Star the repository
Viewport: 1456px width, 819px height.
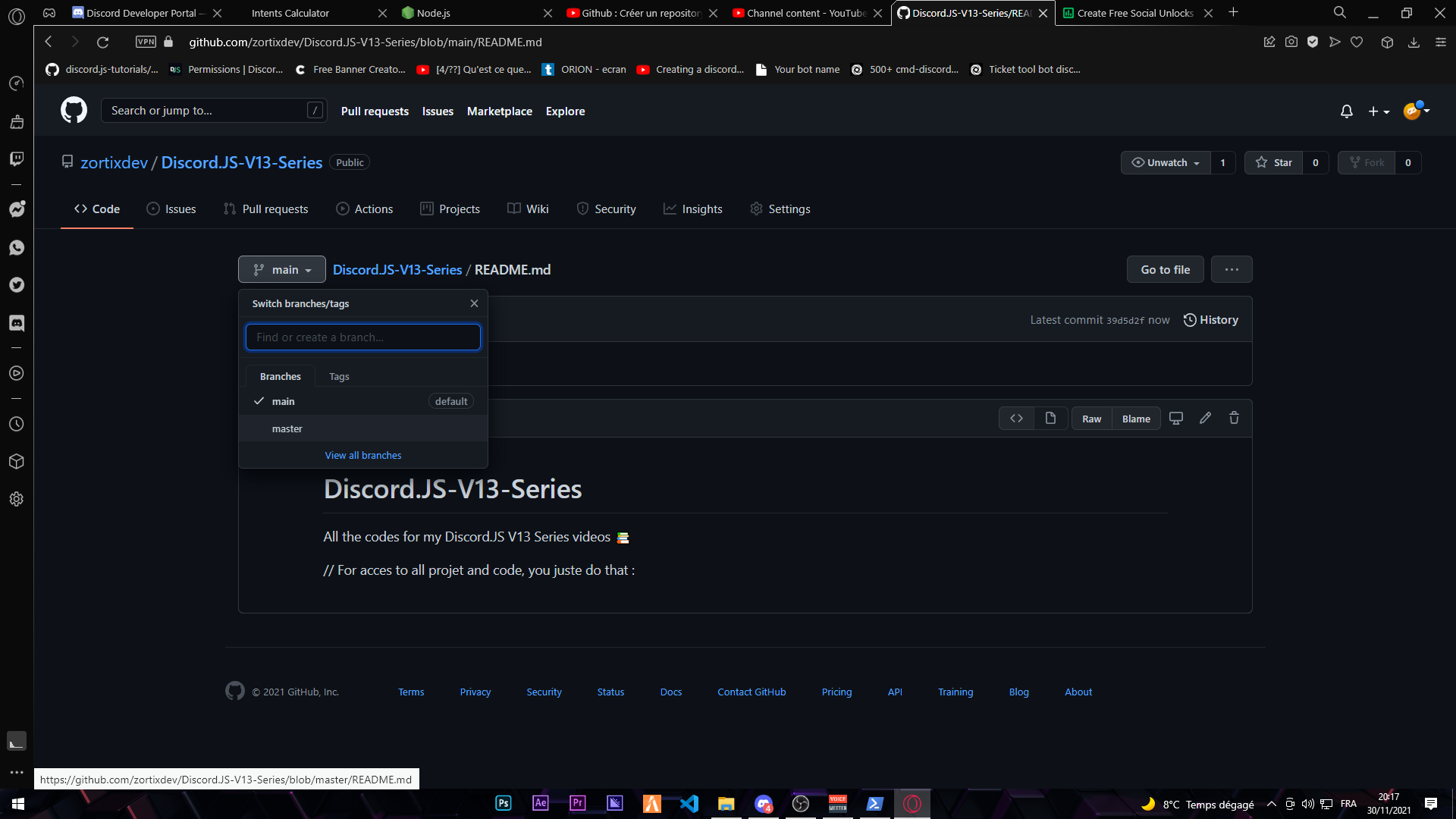pos(1274,162)
